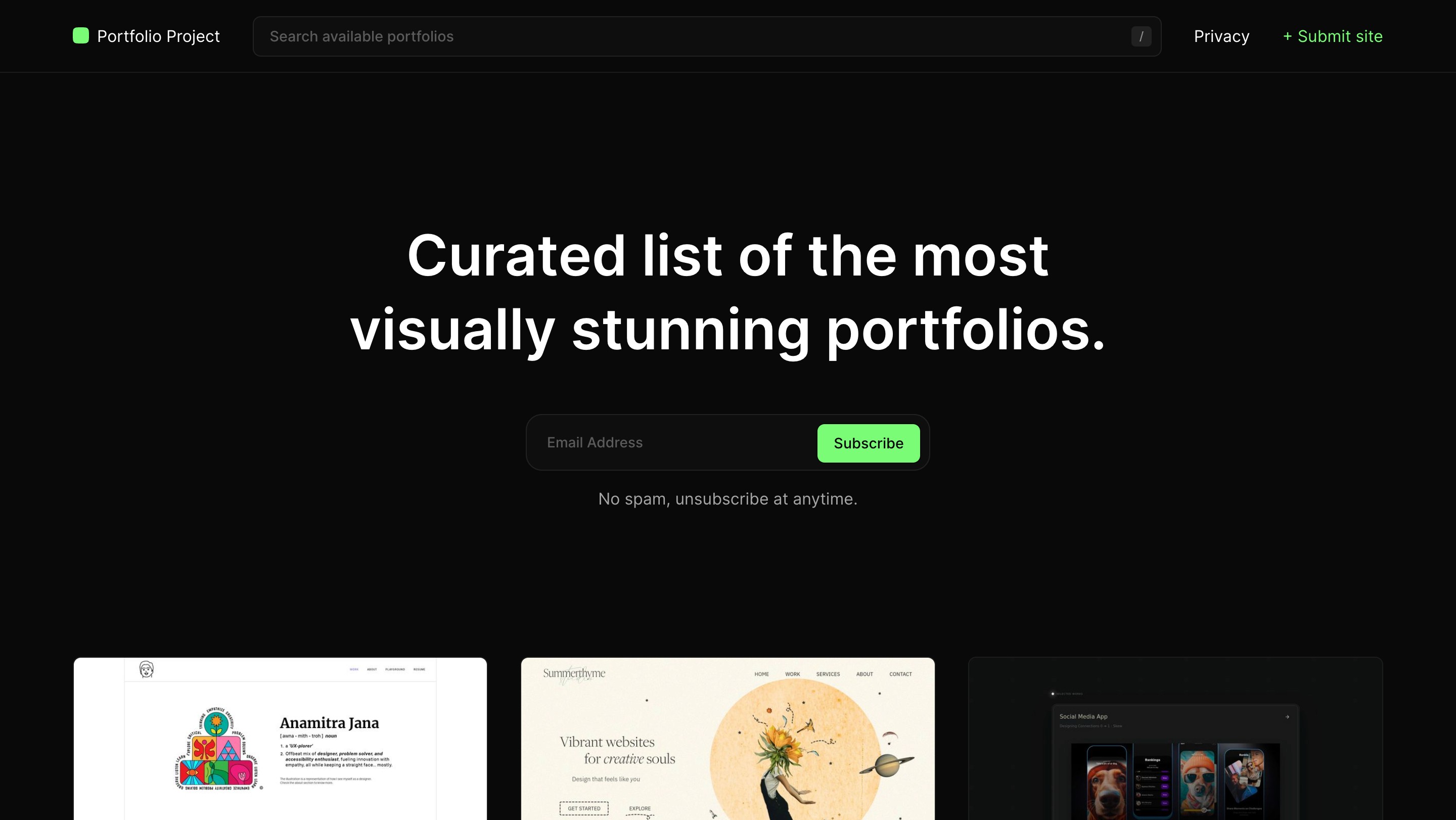Open the Privacy page

point(1221,36)
